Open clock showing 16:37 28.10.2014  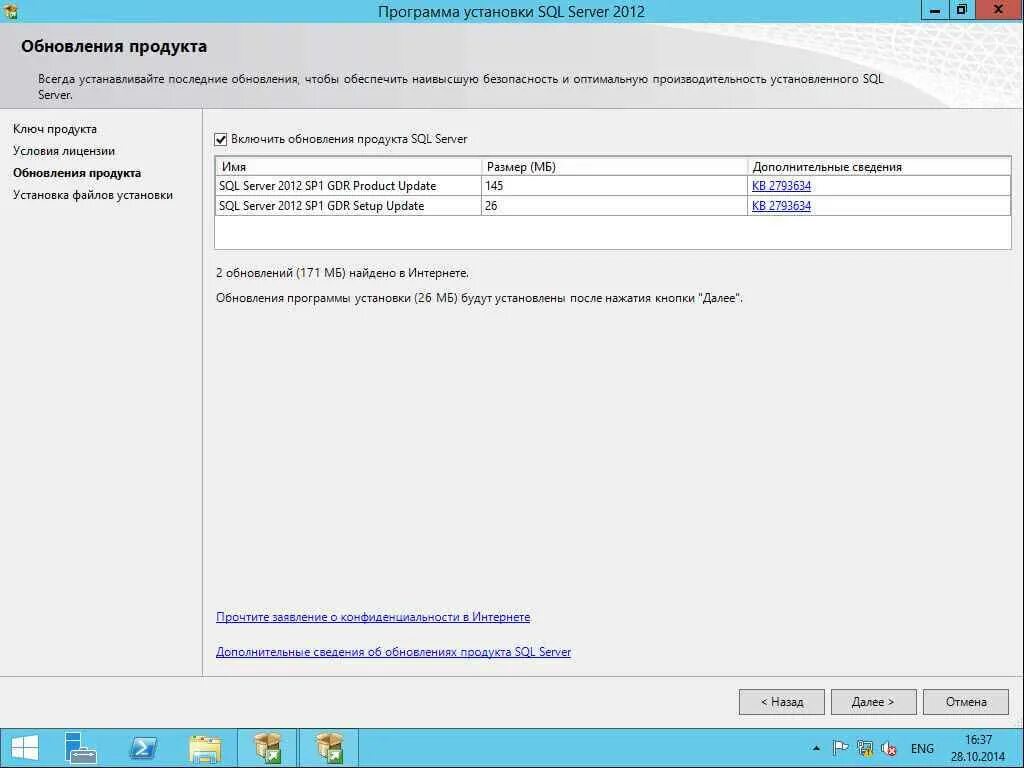pos(978,748)
